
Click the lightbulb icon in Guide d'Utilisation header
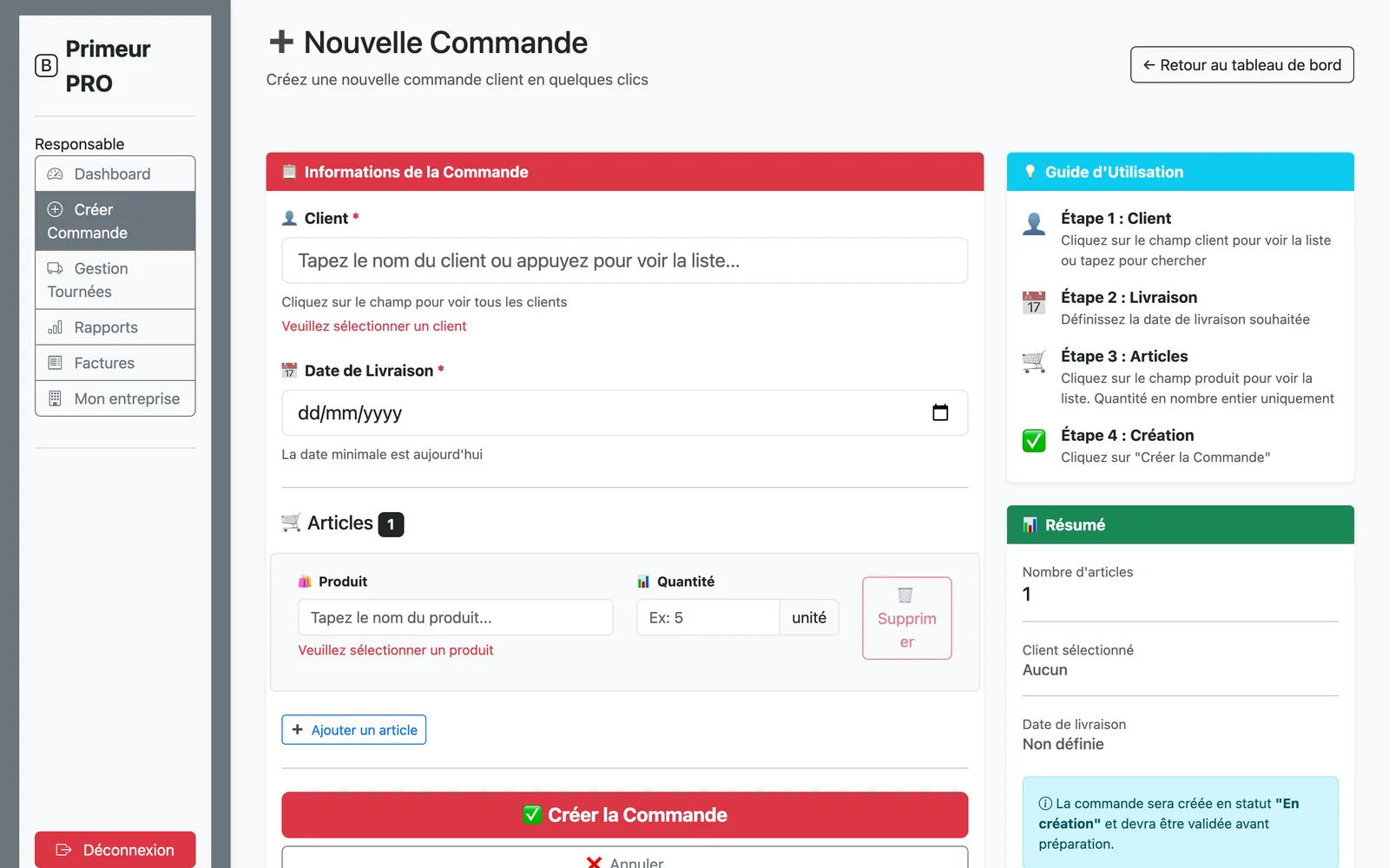pos(1030,172)
